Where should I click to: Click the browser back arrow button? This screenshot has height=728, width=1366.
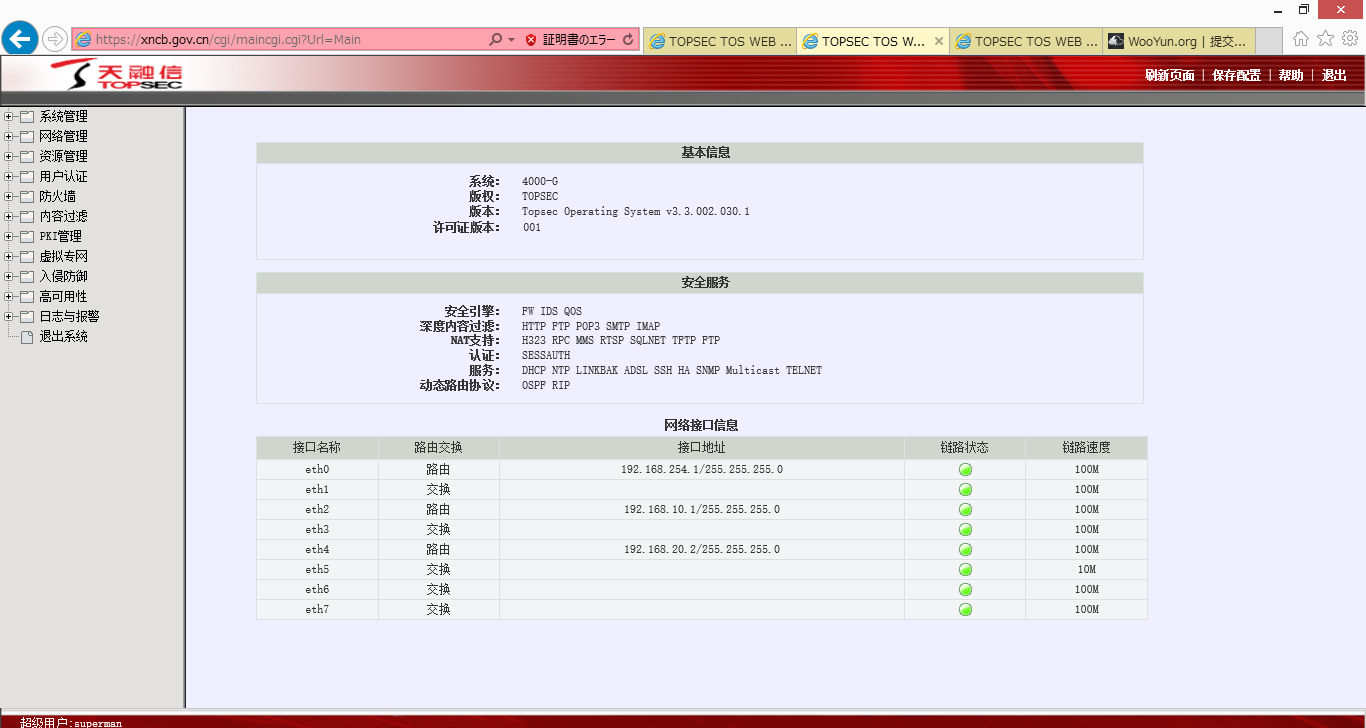[x=20, y=39]
